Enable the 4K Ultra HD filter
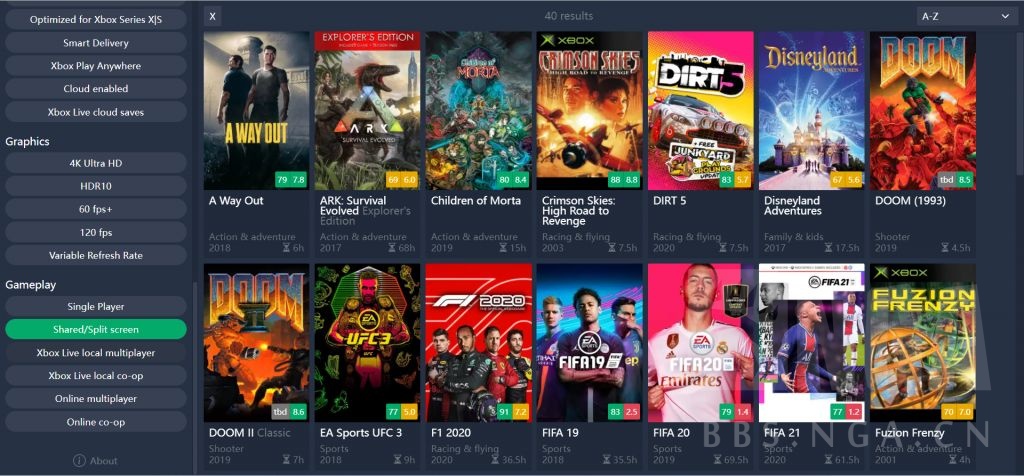 click(x=96, y=163)
